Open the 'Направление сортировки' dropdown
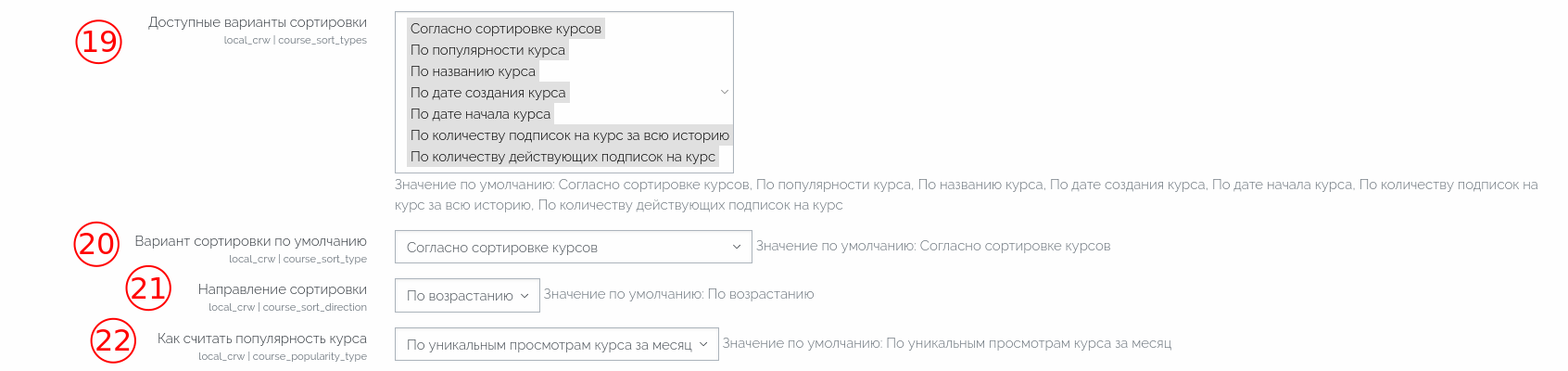Viewport: 1568px width, 371px height. pyautogui.click(x=467, y=295)
